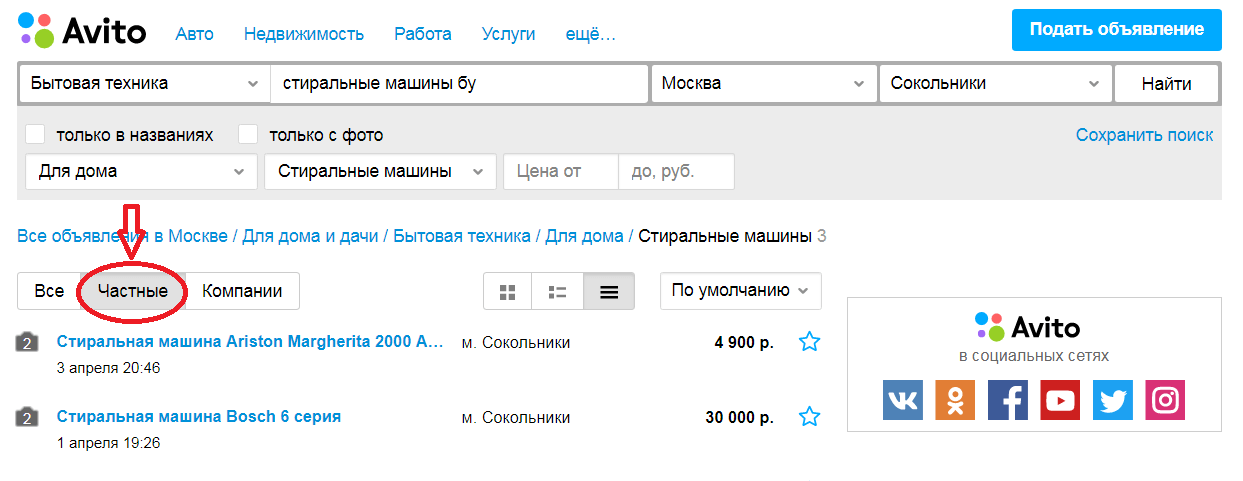Favorite the Bosch 6 серия listing star

tap(809, 417)
